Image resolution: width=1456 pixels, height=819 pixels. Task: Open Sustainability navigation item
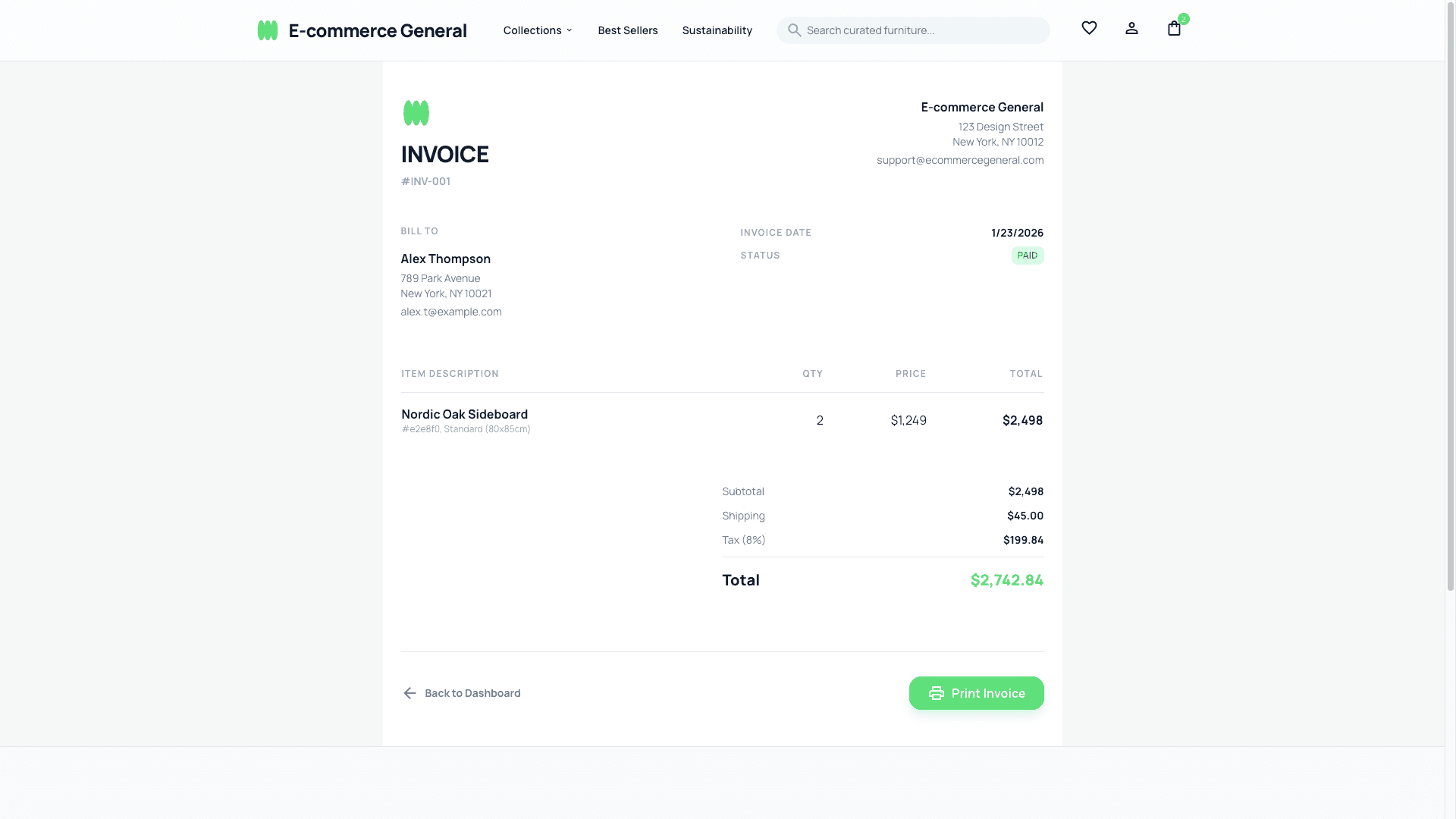point(717,30)
